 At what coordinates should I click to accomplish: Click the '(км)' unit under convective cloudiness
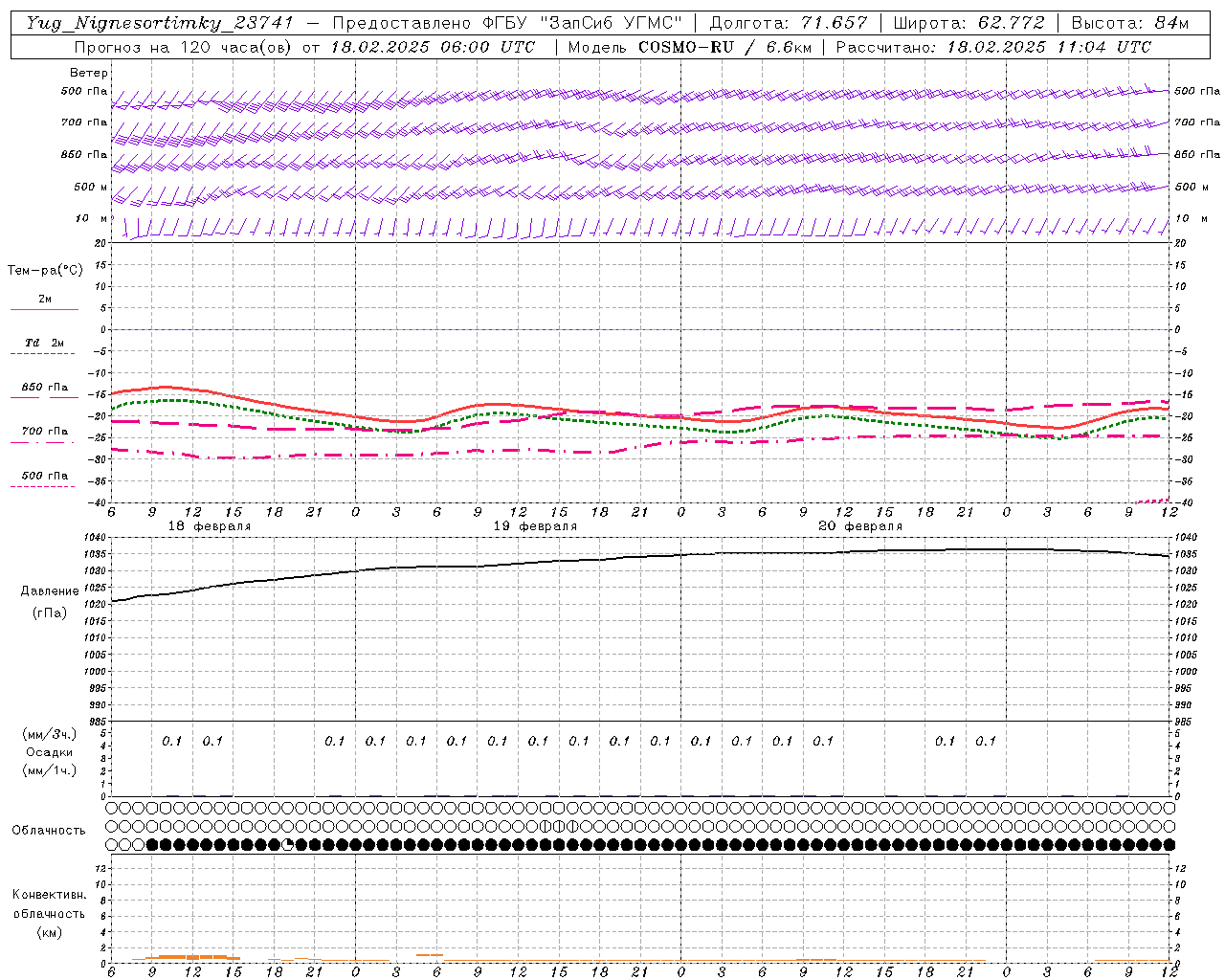coord(50,932)
